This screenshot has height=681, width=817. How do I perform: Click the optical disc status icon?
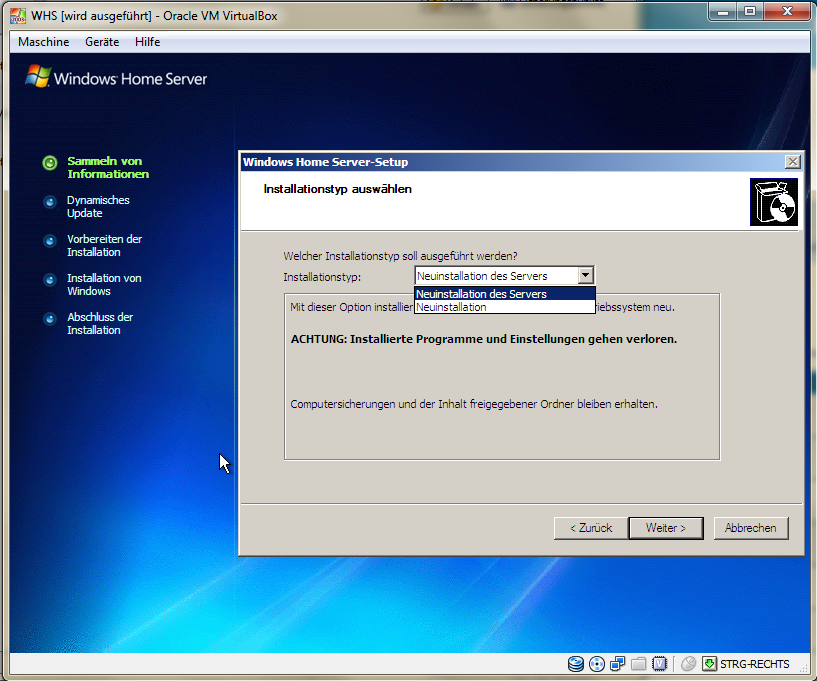[597, 664]
